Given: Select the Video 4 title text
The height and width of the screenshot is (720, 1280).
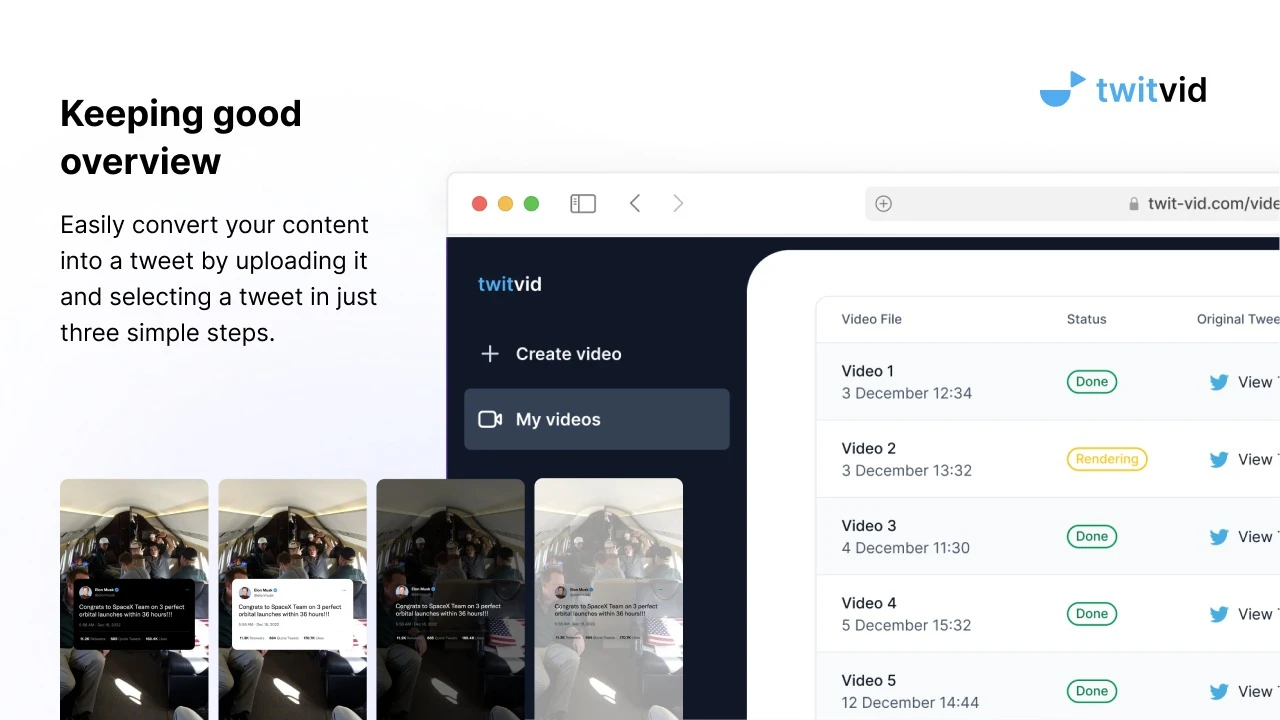Looking at the screenshot, I should (x=869, y=603).
